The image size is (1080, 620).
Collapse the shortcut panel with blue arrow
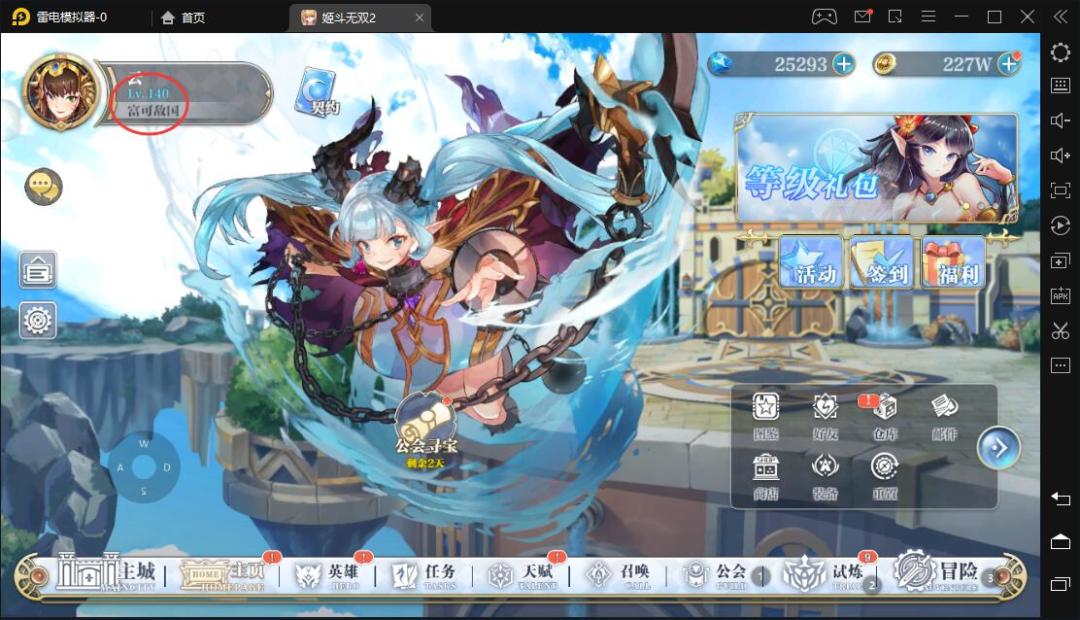(998, 448)
